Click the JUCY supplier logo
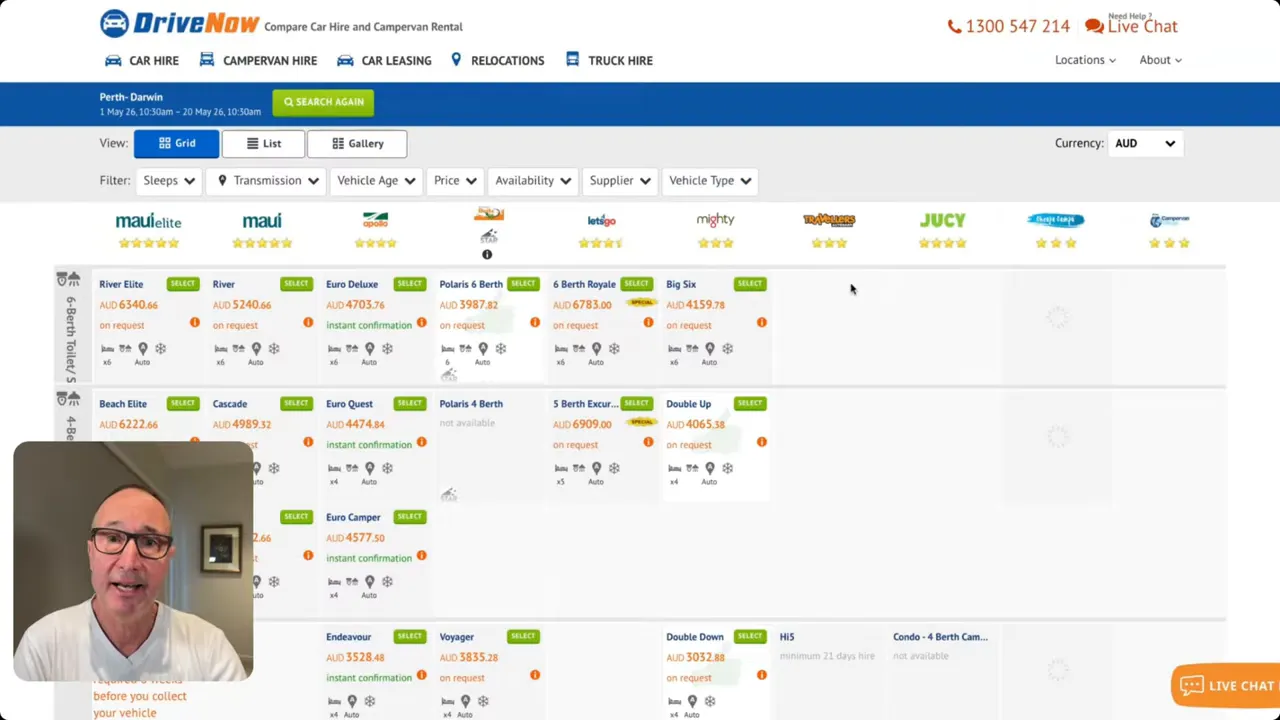1280x720 pixels. click(x=942, y=220)
